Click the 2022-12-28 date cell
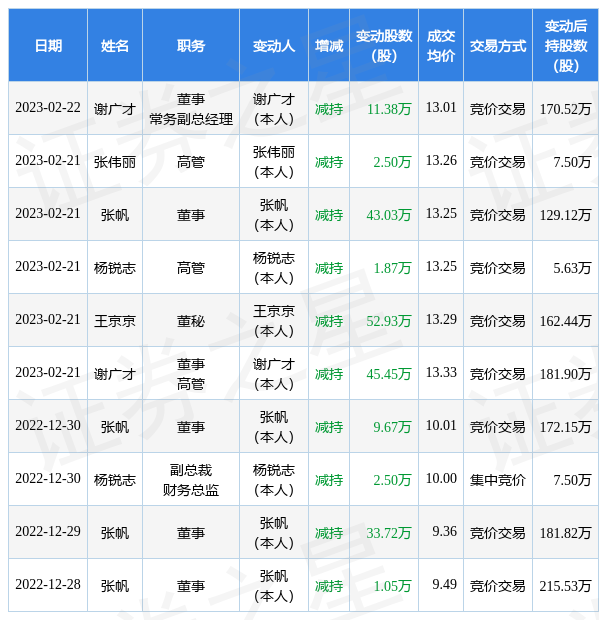 48,584
